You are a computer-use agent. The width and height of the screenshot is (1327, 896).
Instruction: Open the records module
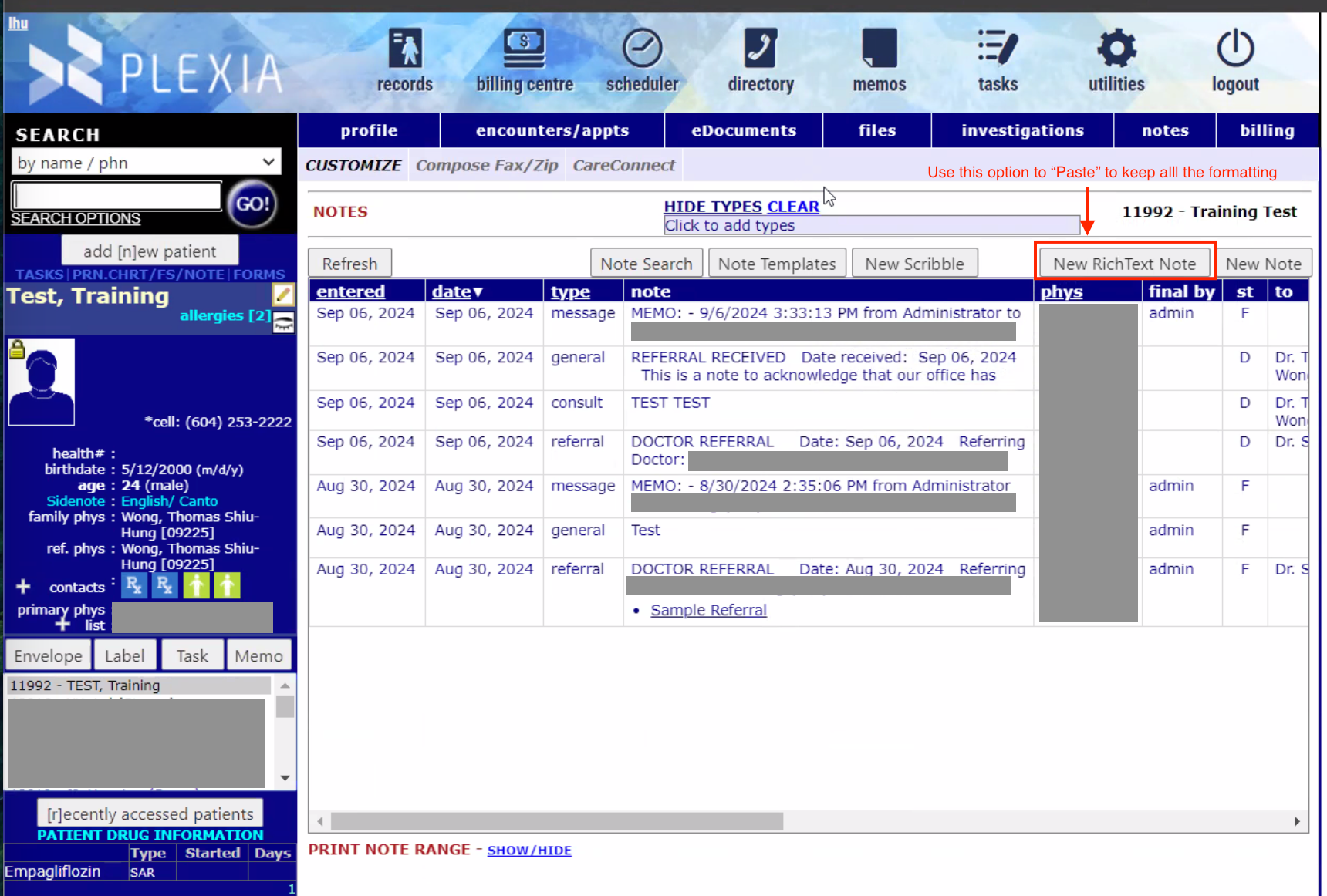[x=405, y=60]
